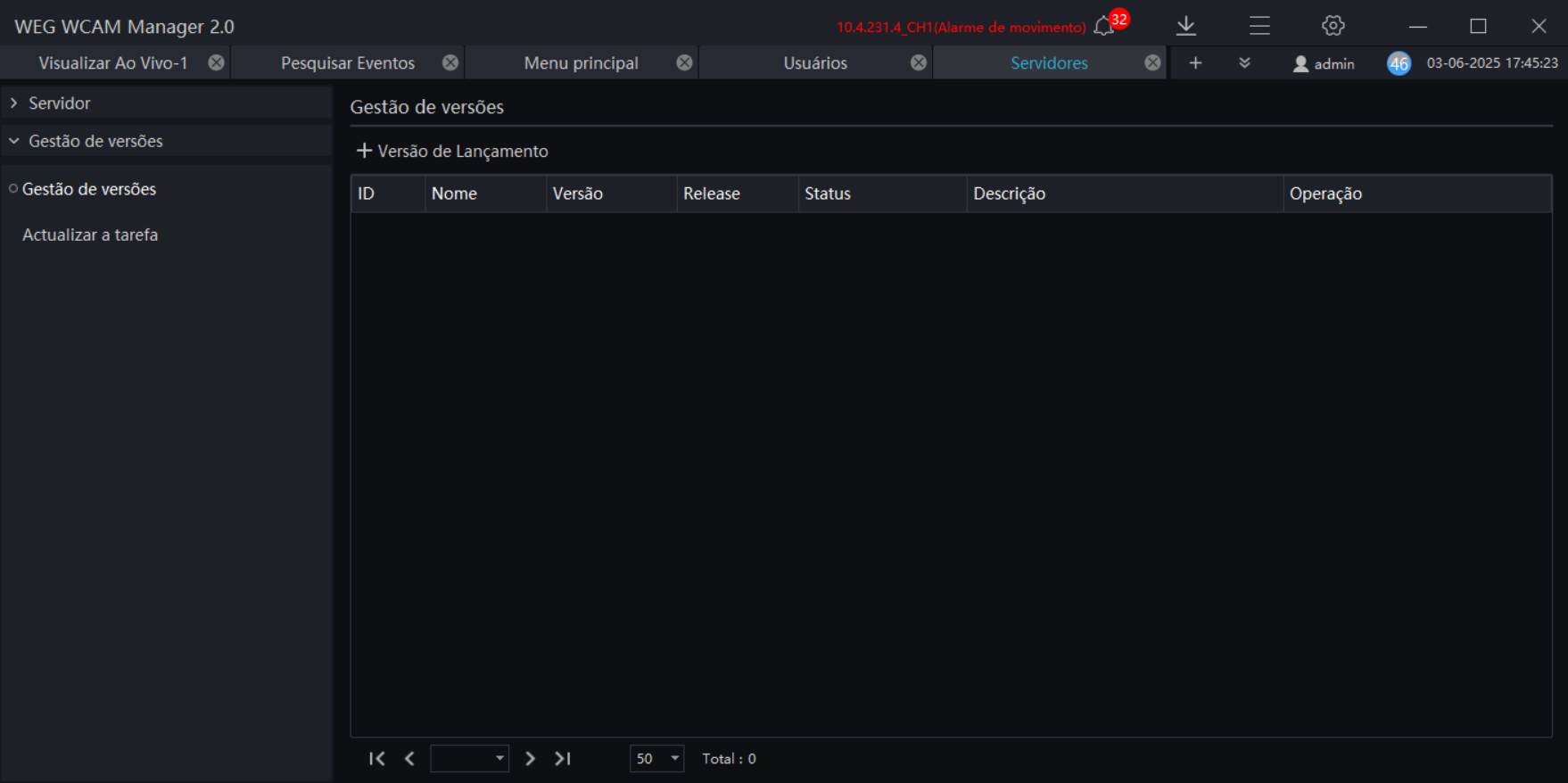Screen dimensions: 1568x783
Task: Add a new tab with plus icon
Action: tap(1195, 62)
